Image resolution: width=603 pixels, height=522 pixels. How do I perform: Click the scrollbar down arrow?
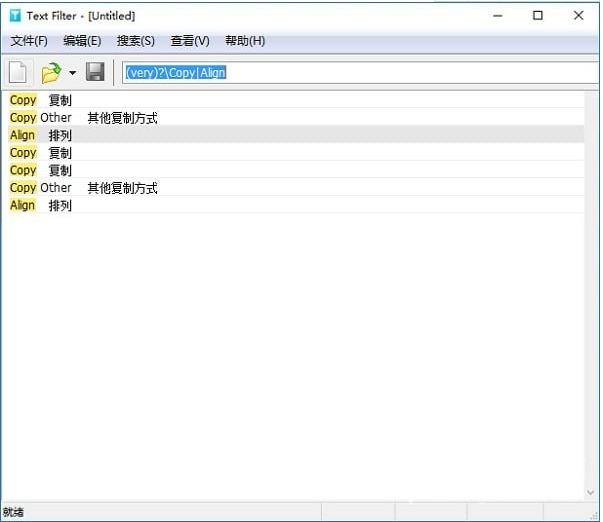pos(591,492)
